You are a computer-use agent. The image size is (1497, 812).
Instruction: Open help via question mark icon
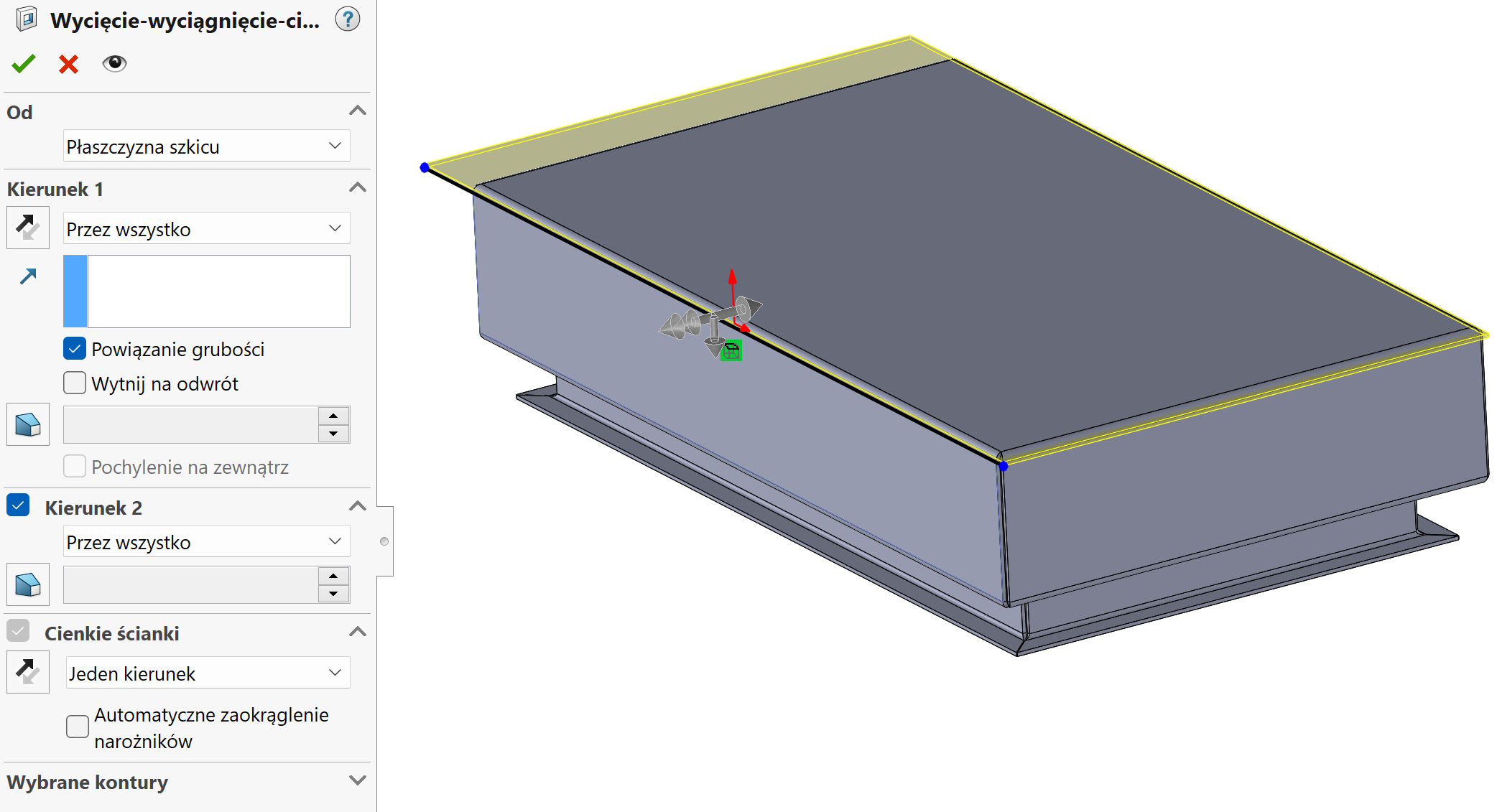[x=348, y=19]
